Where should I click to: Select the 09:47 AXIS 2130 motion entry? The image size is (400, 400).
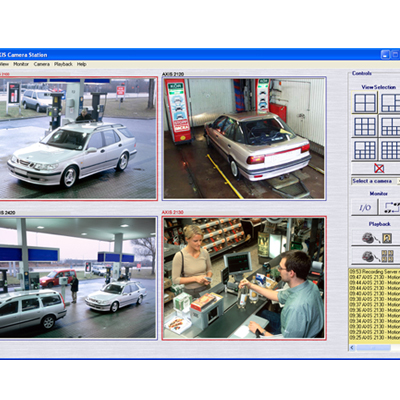pyautogui.click(x=375, y=277)
